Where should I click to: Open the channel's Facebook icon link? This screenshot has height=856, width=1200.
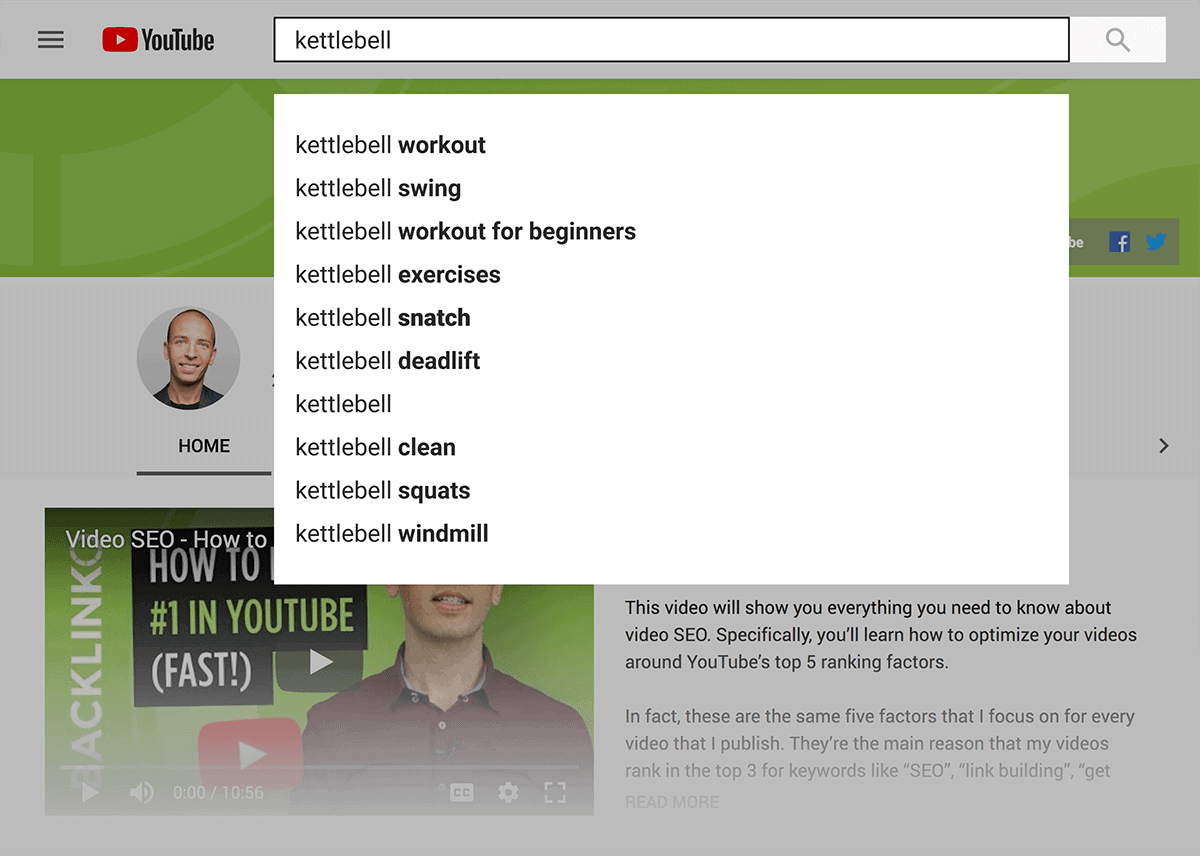(1120, 242)
